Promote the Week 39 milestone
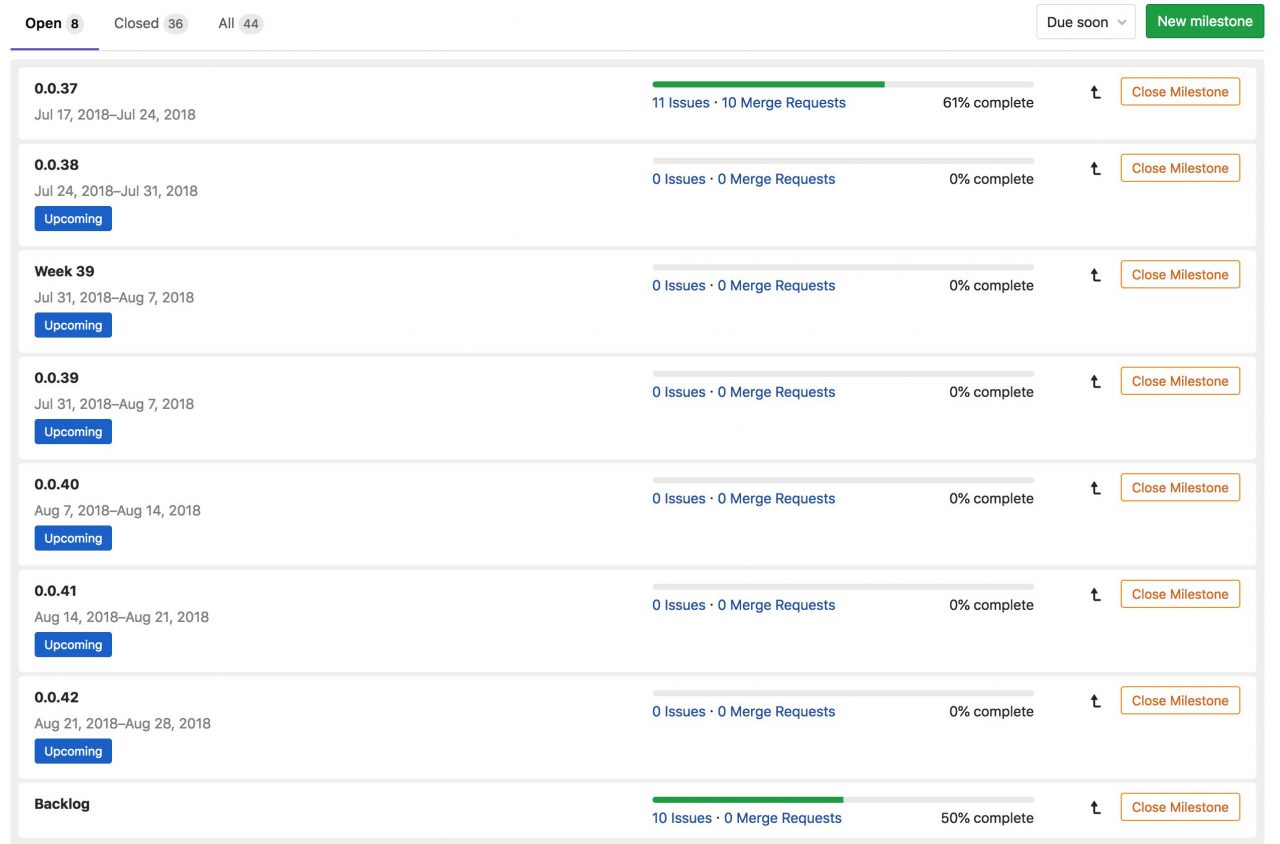This screenshot has width=1280, height=844. [1094, 274]
